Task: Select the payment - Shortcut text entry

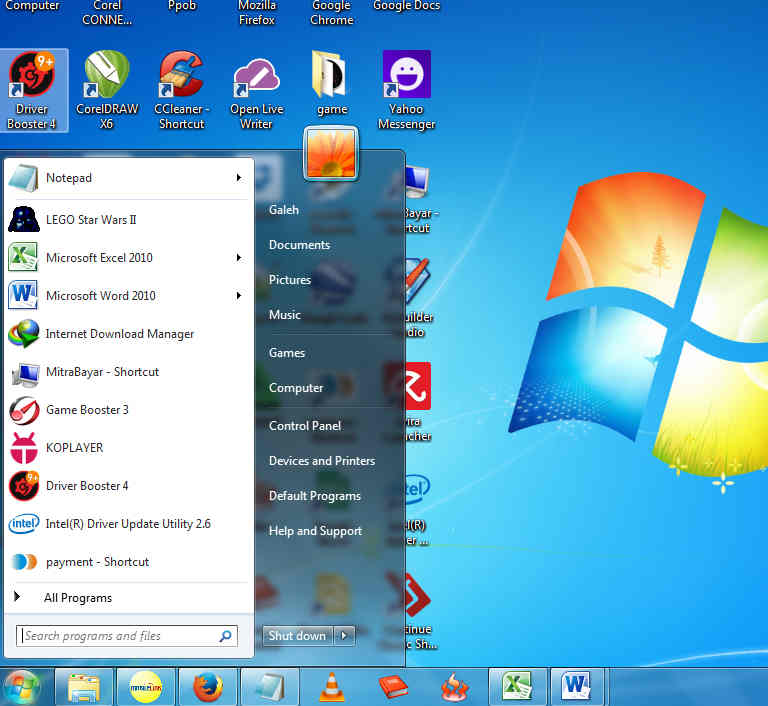Action: (x=97, y=562)
